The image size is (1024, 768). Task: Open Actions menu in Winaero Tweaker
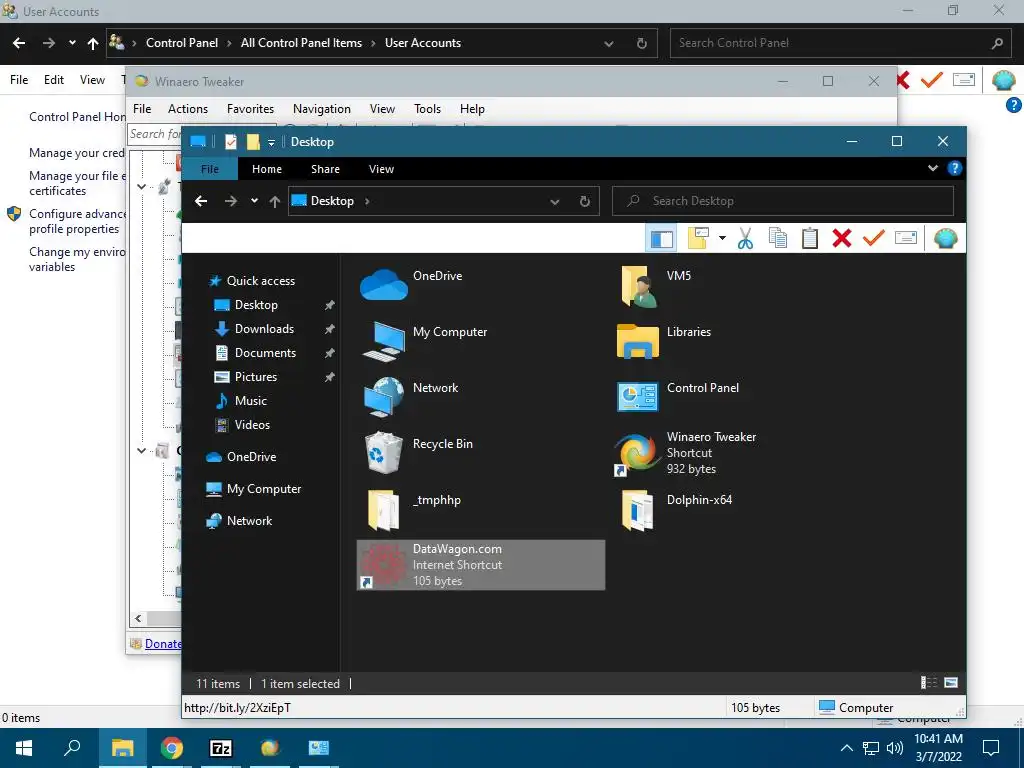(187, 109)
